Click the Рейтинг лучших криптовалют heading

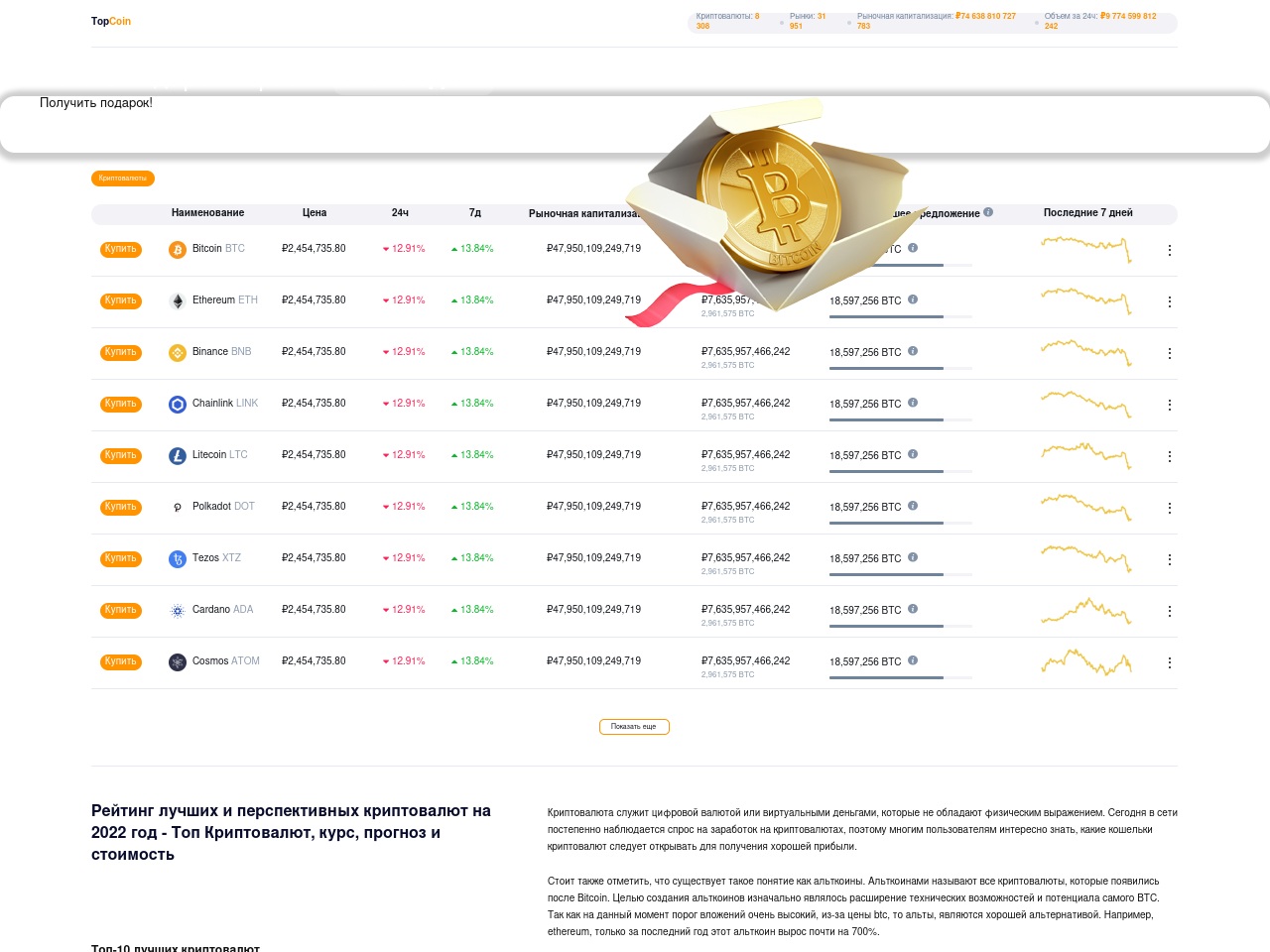coord(292,833)
